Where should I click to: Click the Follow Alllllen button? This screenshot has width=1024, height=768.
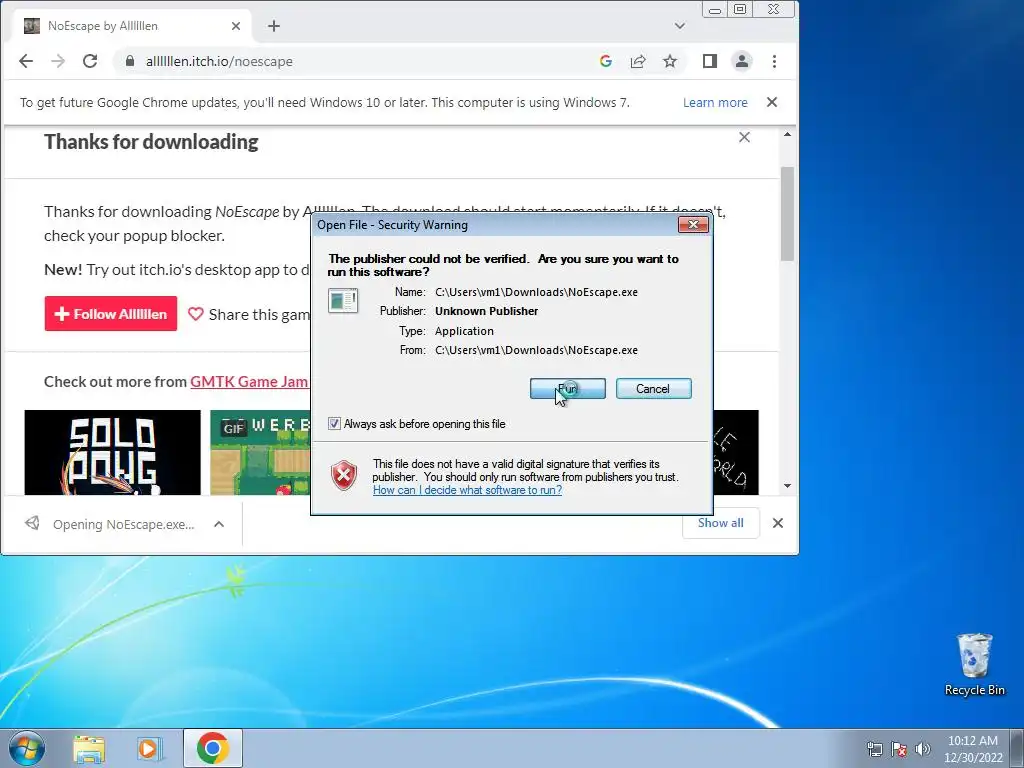[110, 313]
